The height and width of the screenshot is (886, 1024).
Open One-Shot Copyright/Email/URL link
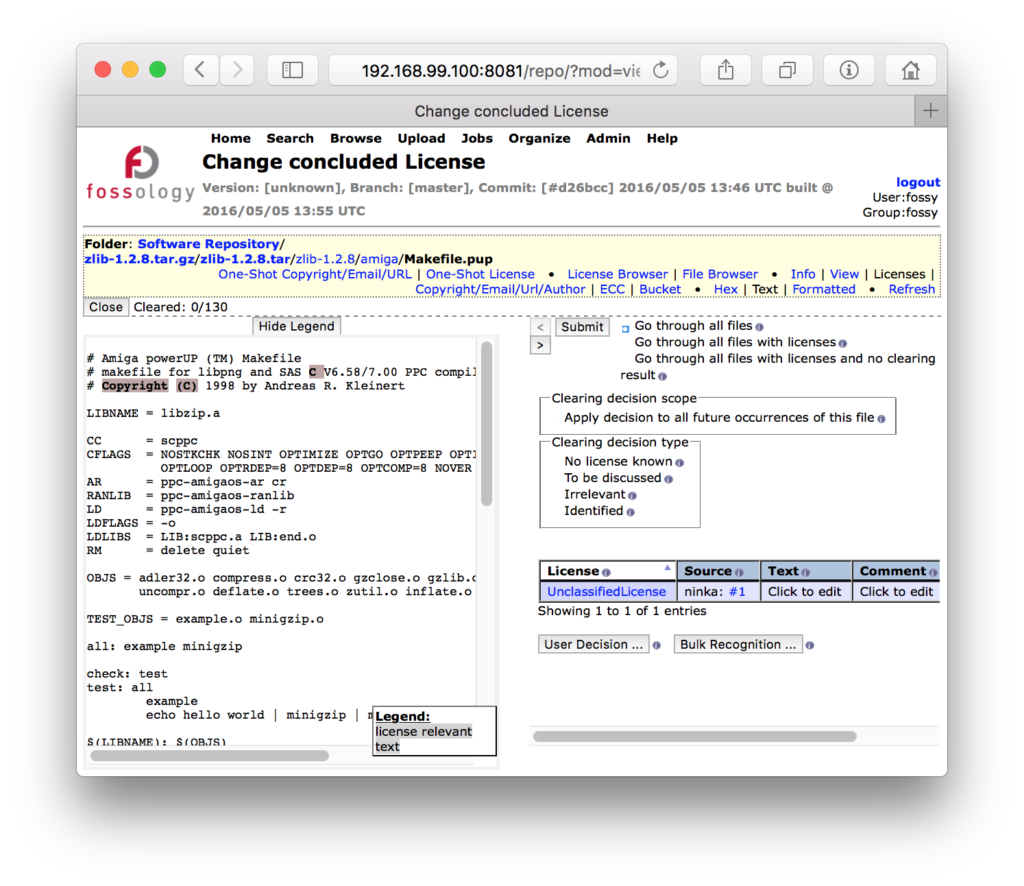click(315, 274)
